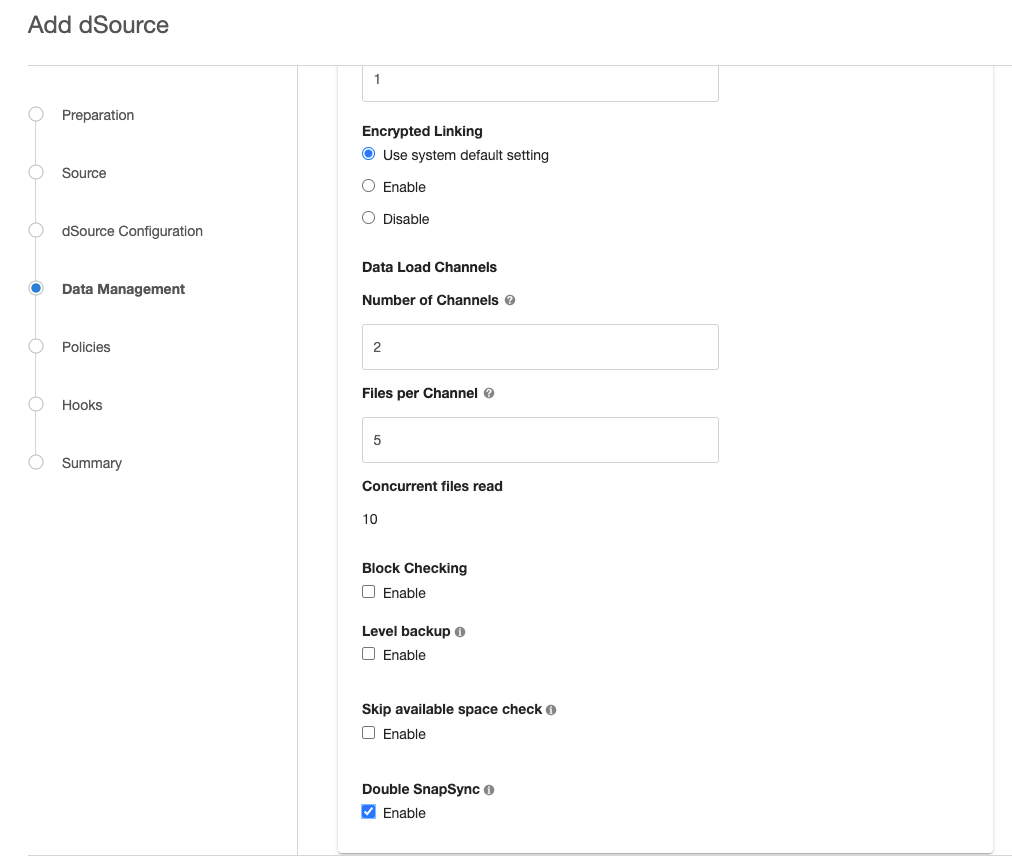Click the Number of Channels input field

(540, 346)
